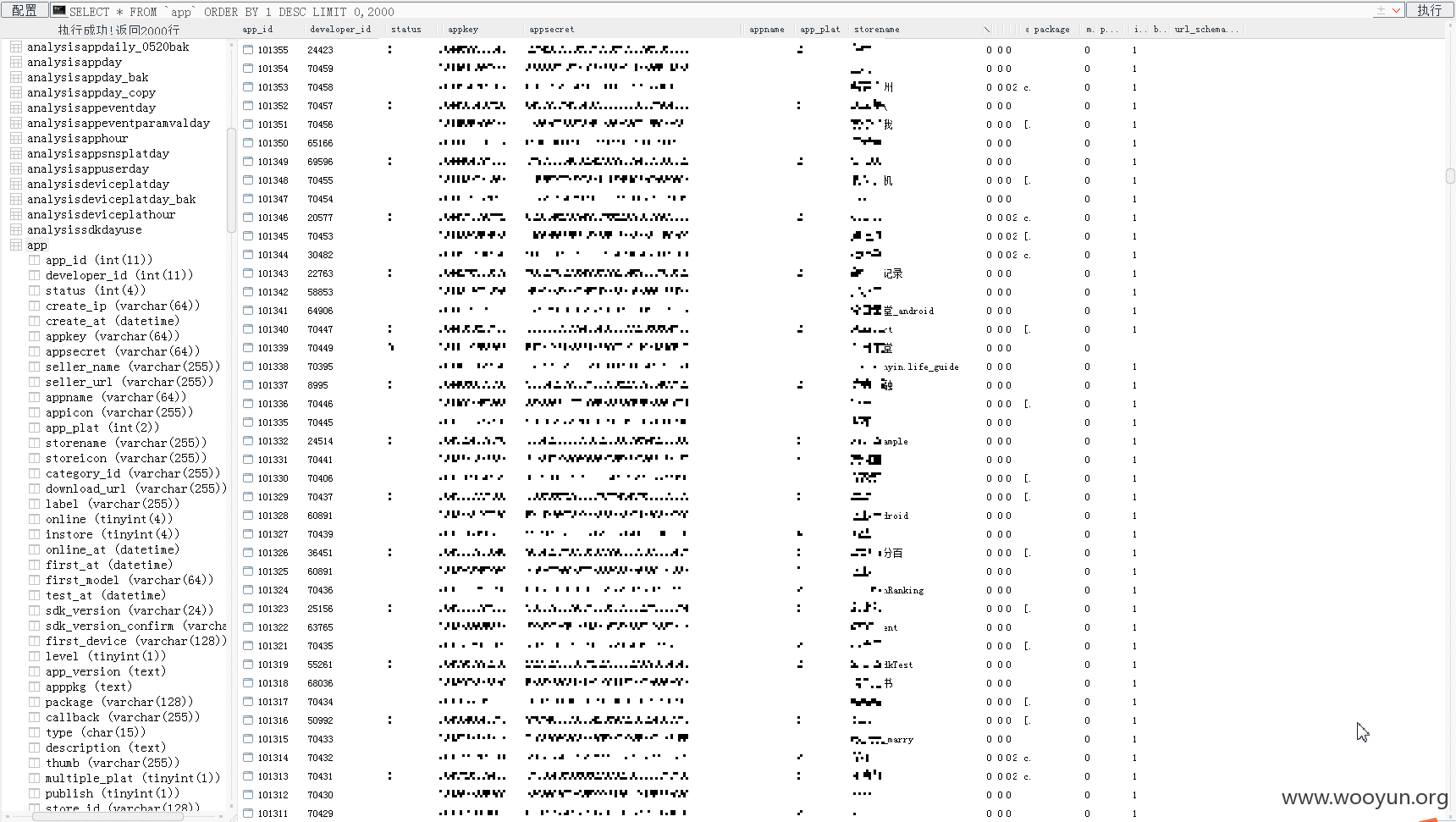Click the plus-minus icon next to the dropdown arrow

pyautogui.click(x=1381, y=11)
